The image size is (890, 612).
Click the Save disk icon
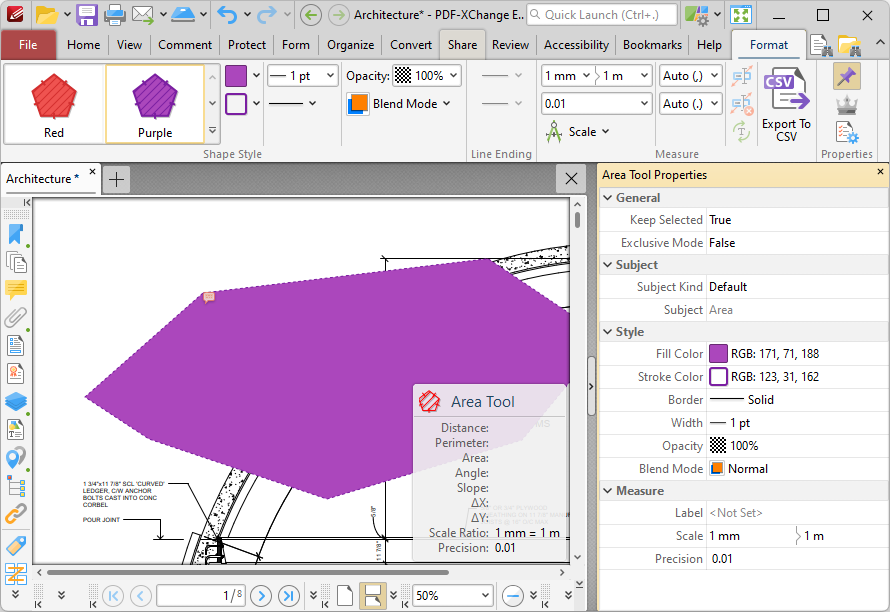tap(87, 15)
